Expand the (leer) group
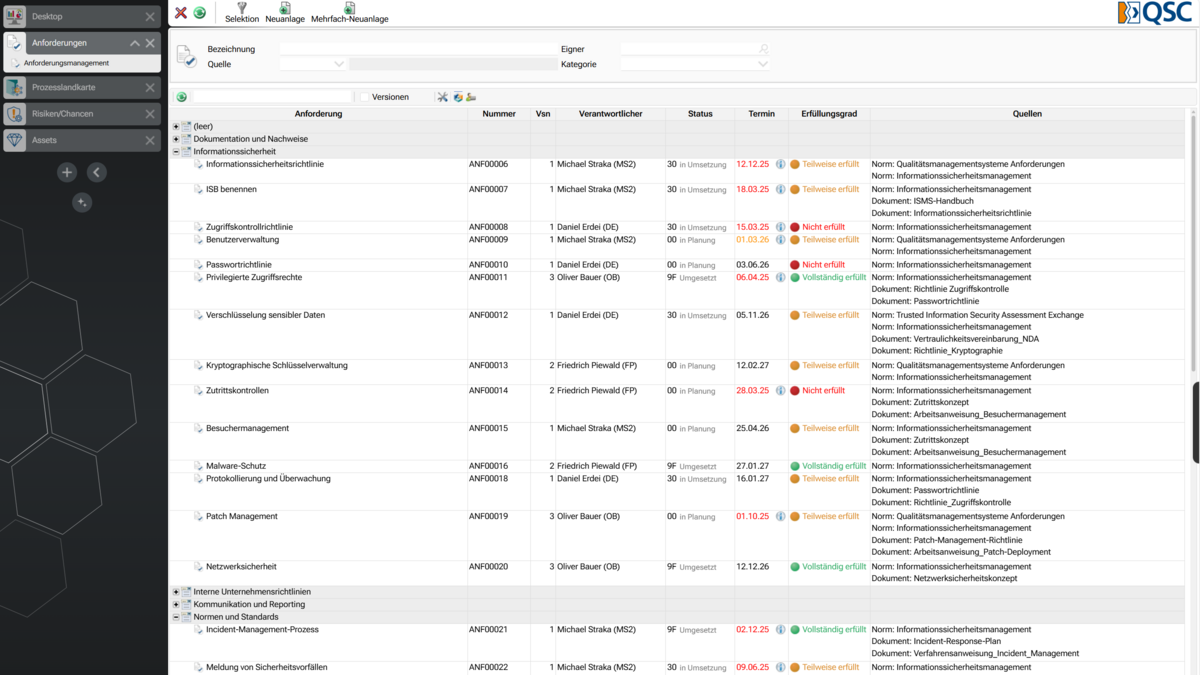1200x675 pixels. click(176, 127)
